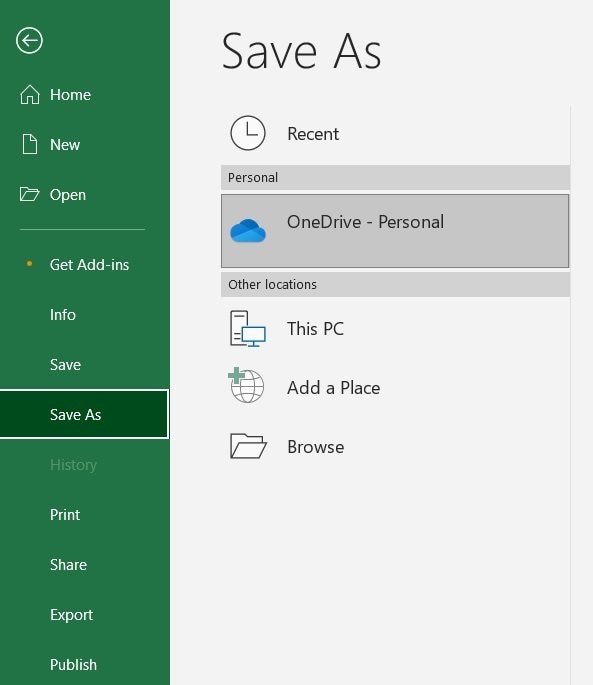Viewport: 593px width, 685px height.
Task: Click the Add a Place globe icon
Action: click(246, 385)
